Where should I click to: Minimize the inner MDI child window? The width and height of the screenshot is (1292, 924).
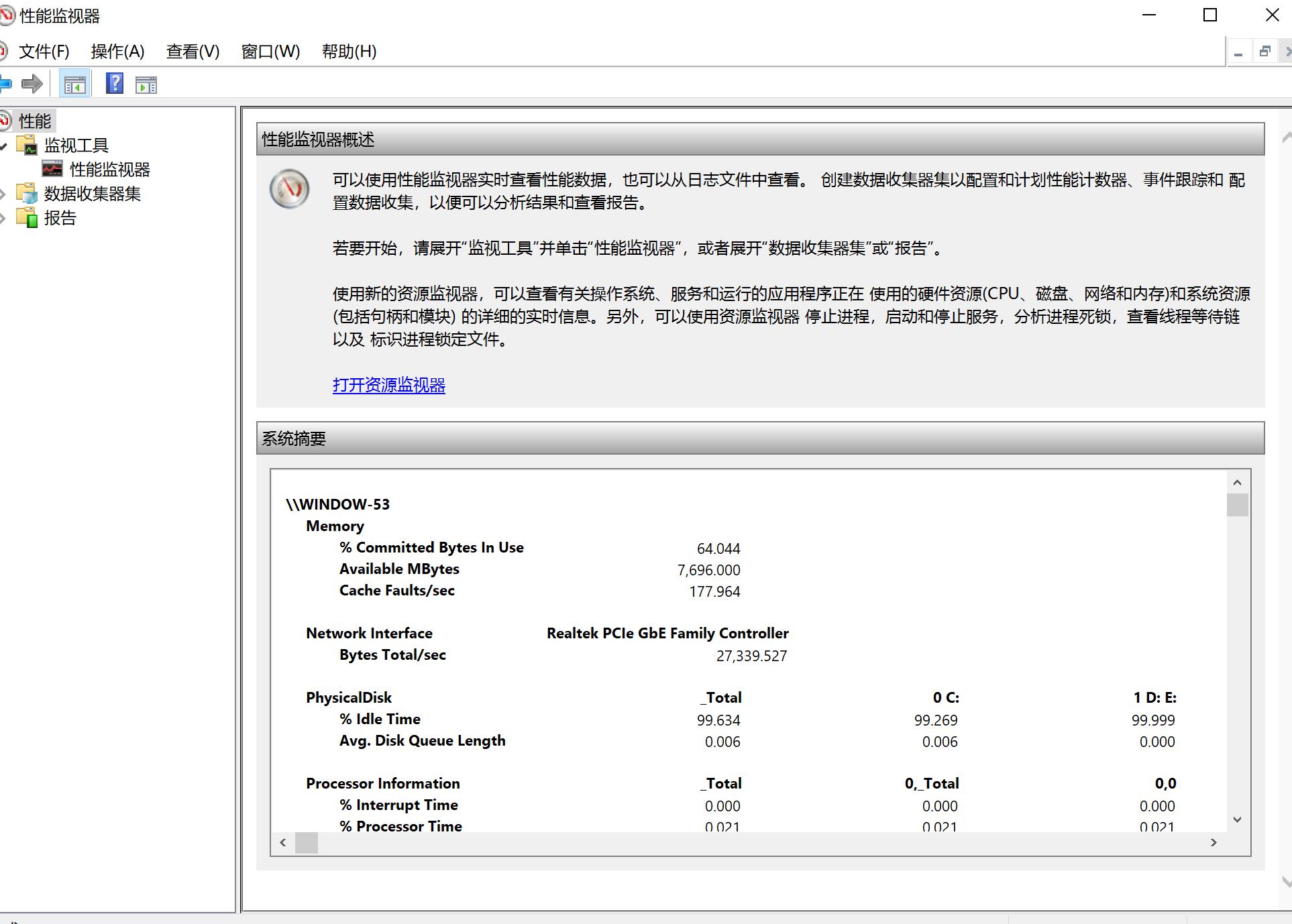click(x=1239, y=52)
